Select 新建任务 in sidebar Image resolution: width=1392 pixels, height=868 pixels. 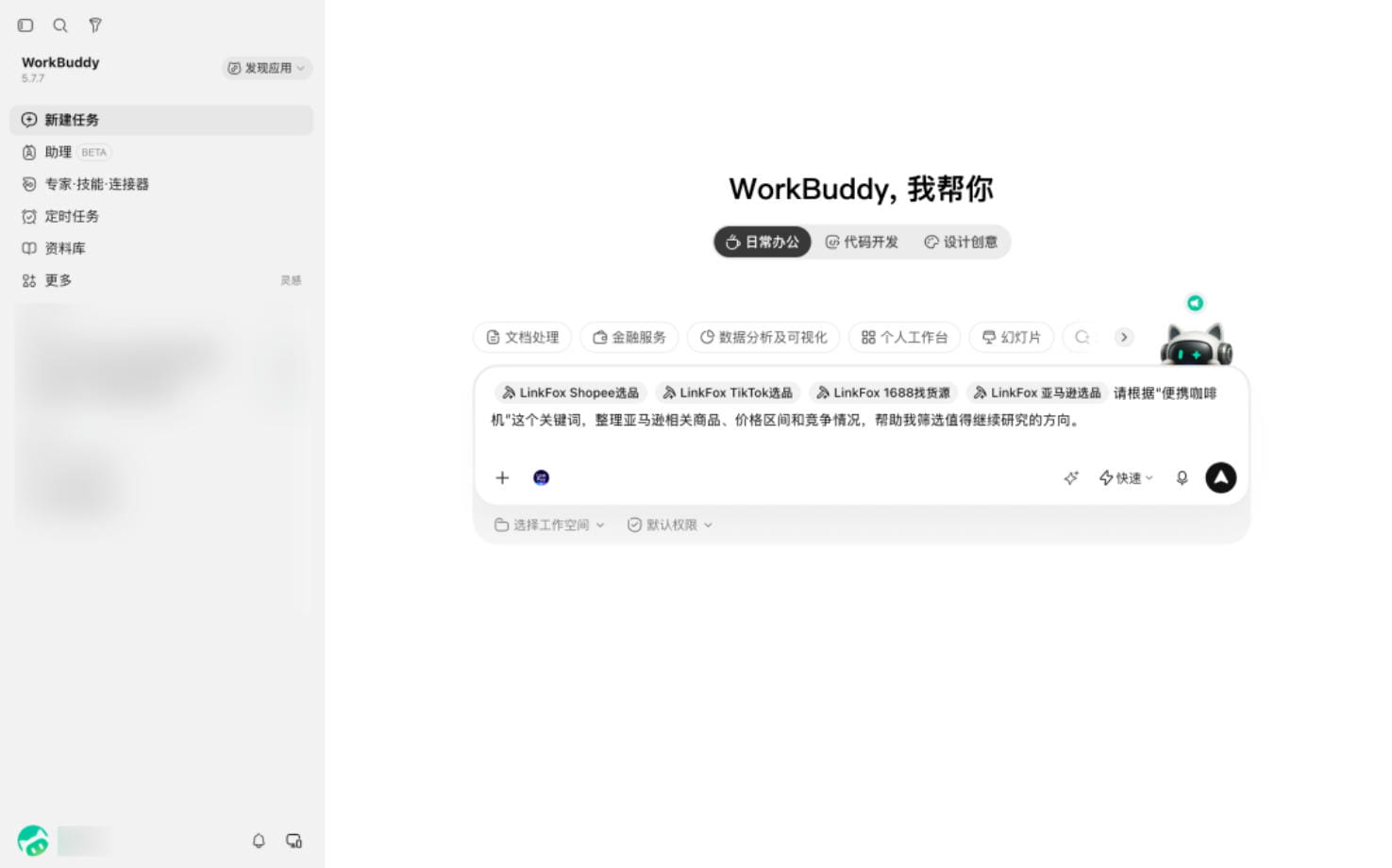(x=161, y=120)
